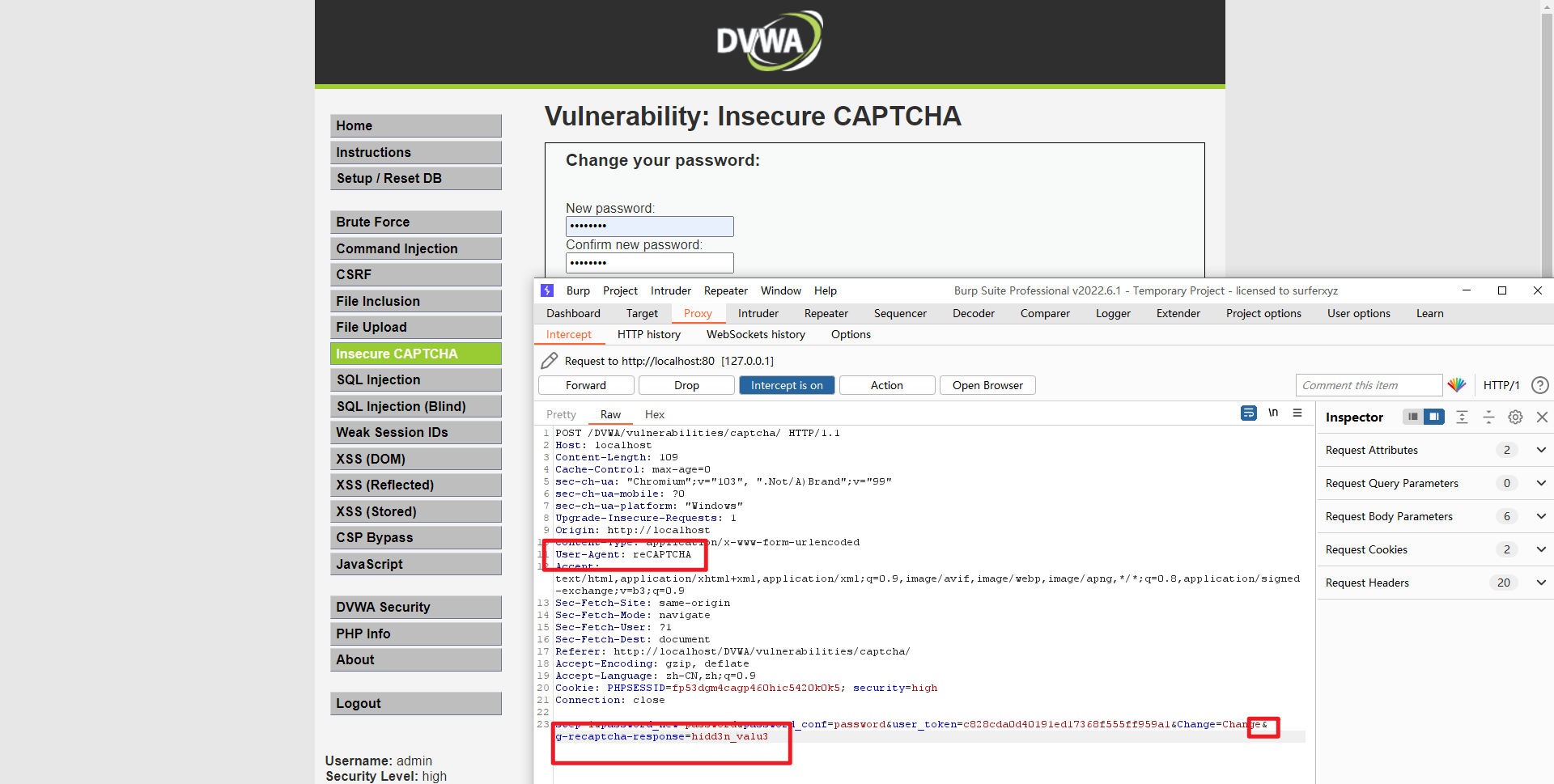1554x784 pixels.
Task: Collapse all Inspector sections
Action: tap(1488, 417)
